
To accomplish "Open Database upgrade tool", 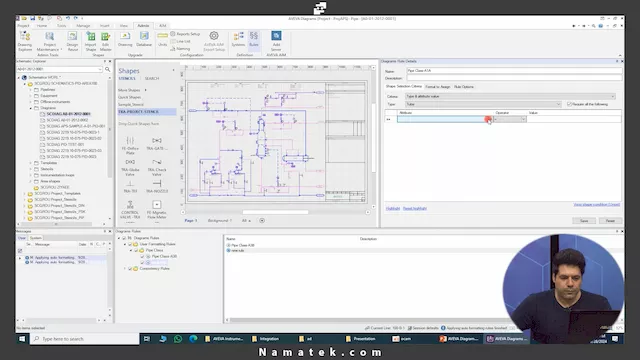I will point(144,39).
